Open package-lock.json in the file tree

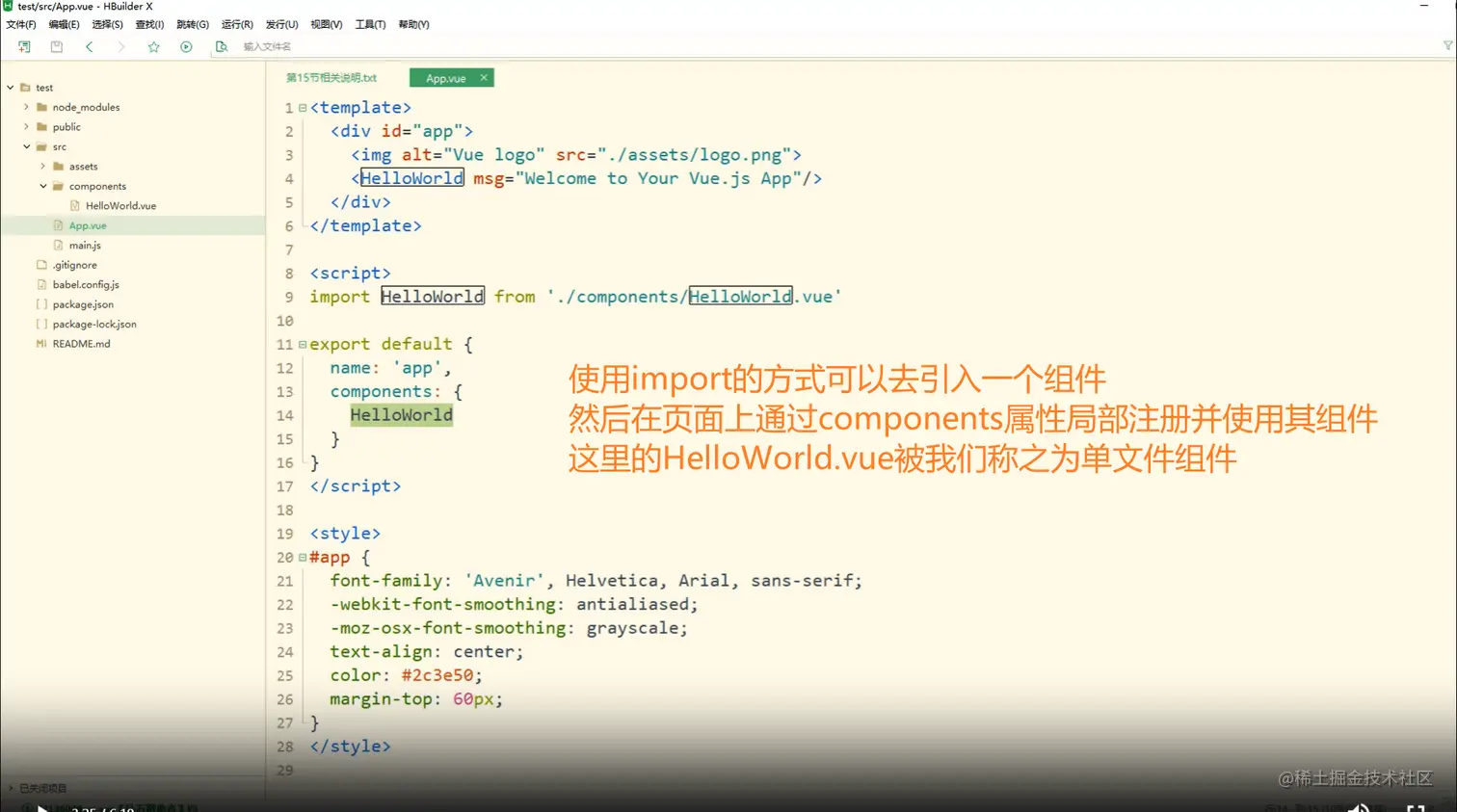pyautogui.click(x=94, y=324)
